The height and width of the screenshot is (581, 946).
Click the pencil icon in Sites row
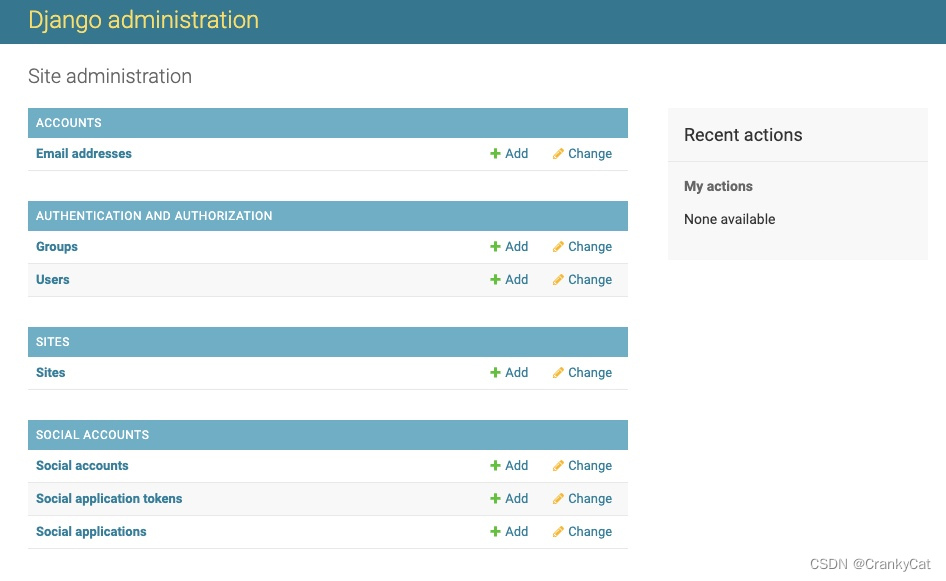pos(558,373)
